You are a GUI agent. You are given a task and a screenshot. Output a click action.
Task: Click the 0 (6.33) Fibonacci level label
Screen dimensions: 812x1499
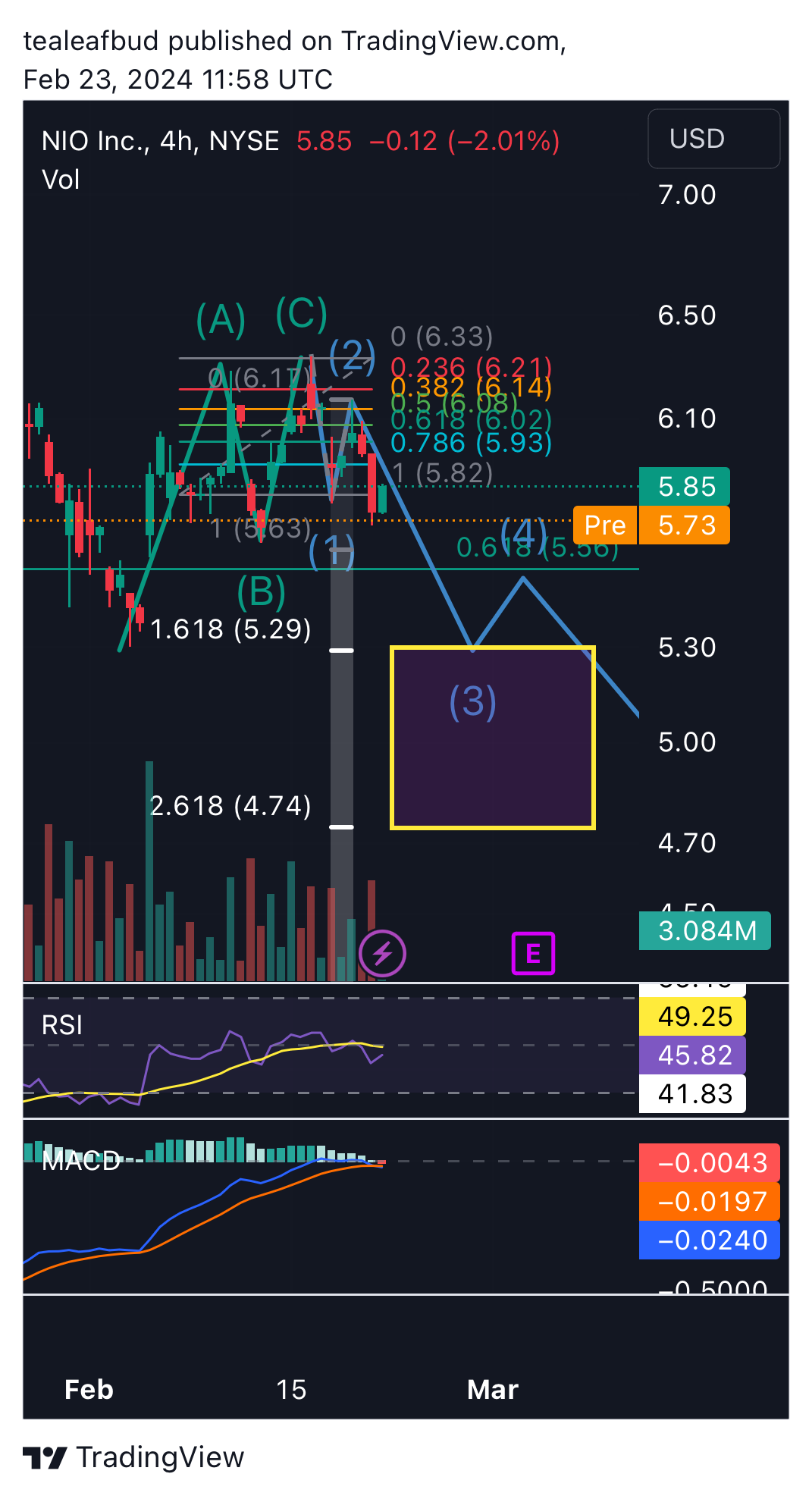(442, 336)
